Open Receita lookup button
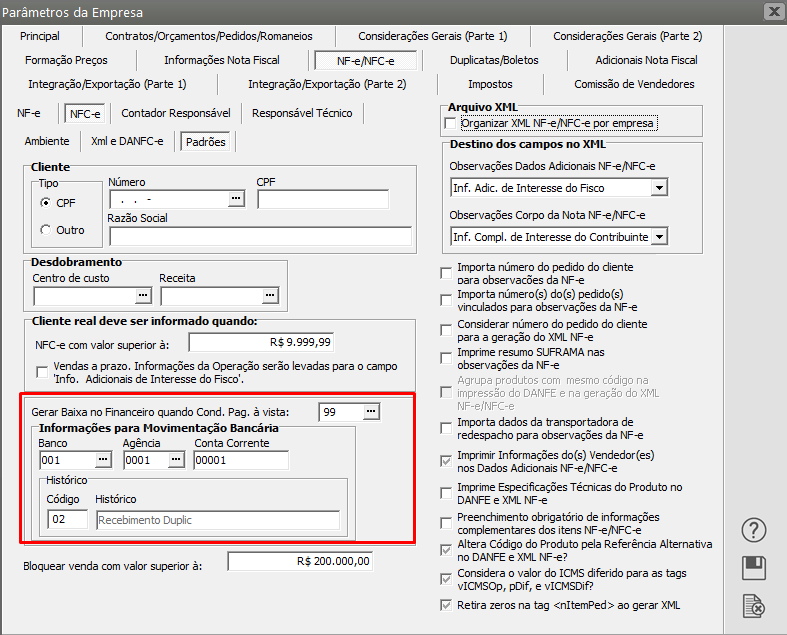This screenshot has height=635, width=787. 269,295
